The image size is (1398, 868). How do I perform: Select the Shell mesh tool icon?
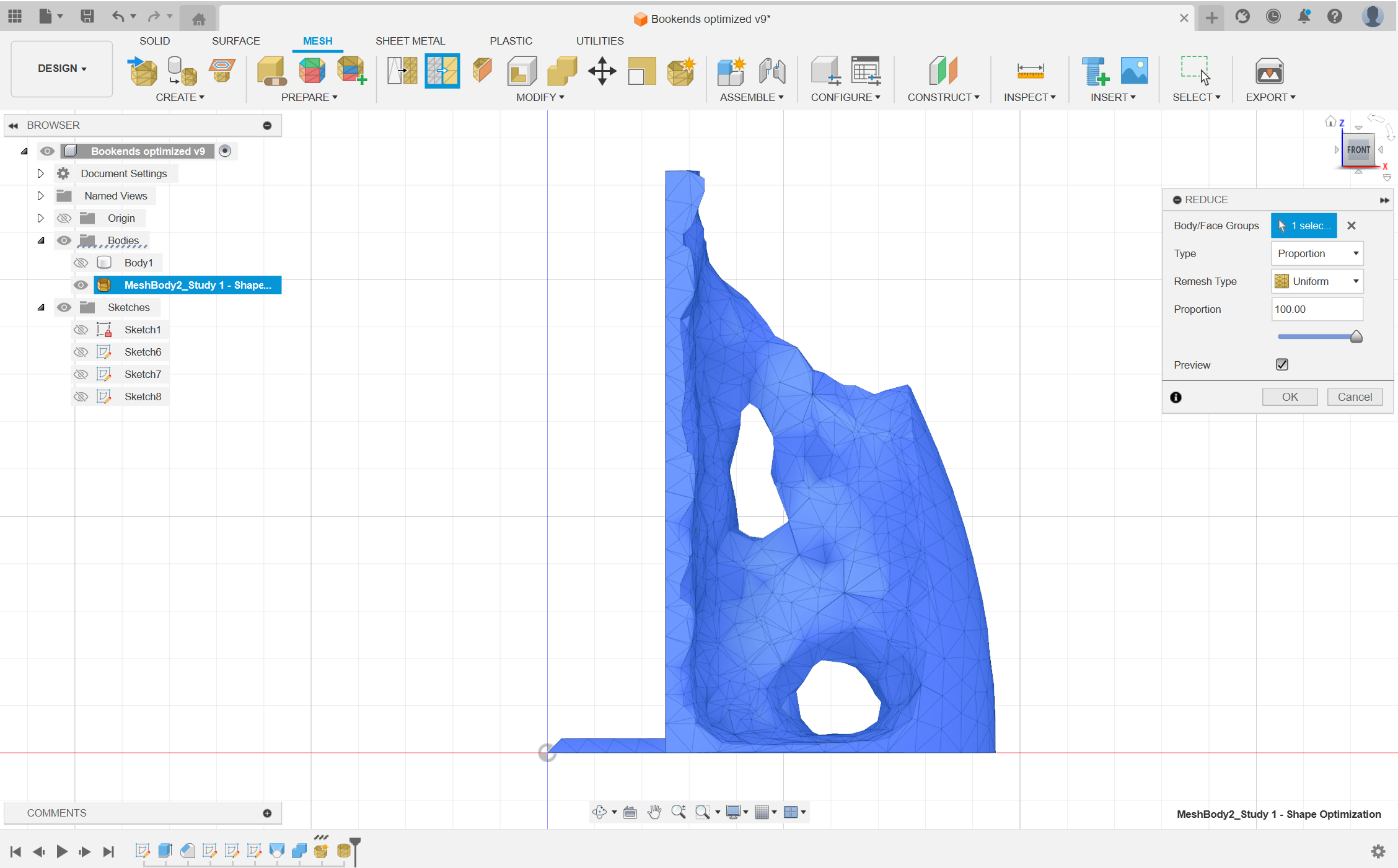[522, 71]
